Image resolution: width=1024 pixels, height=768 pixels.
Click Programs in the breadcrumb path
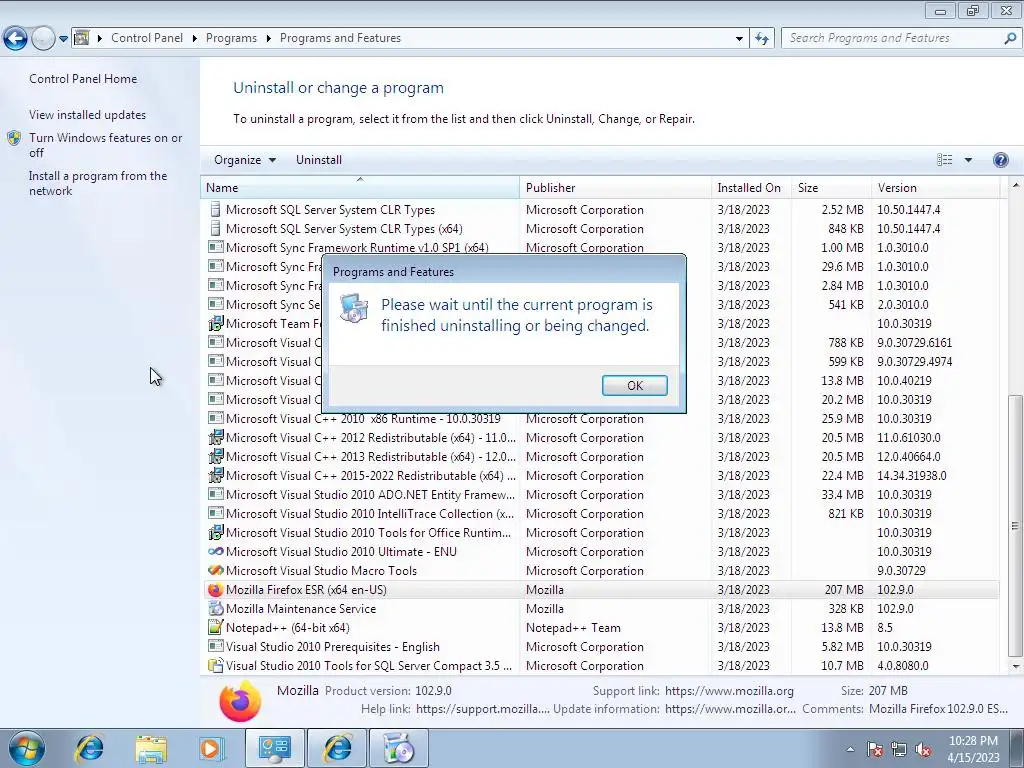[231, 38]
